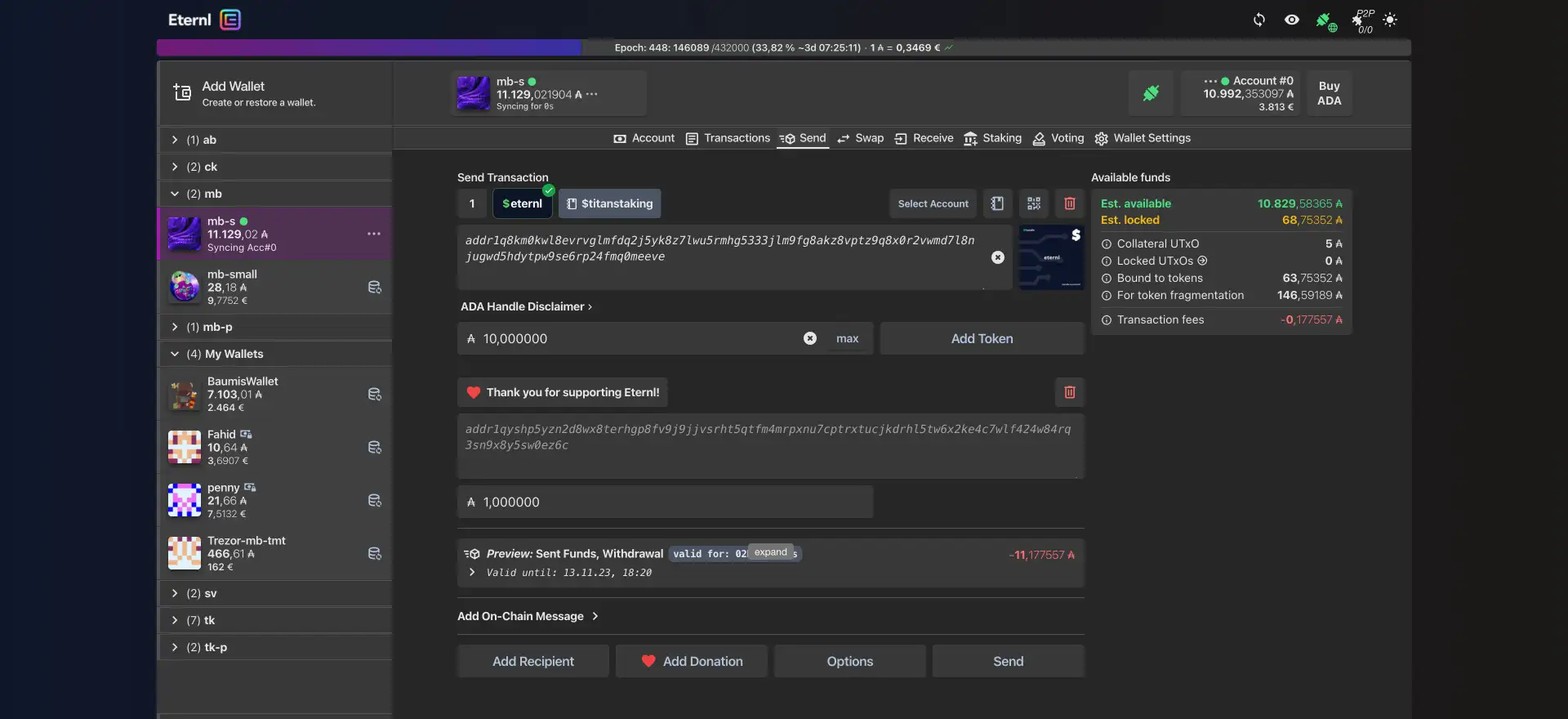1568x719 pixels.
Task: Expand the ab wallet group
Action: pos(175,140)
